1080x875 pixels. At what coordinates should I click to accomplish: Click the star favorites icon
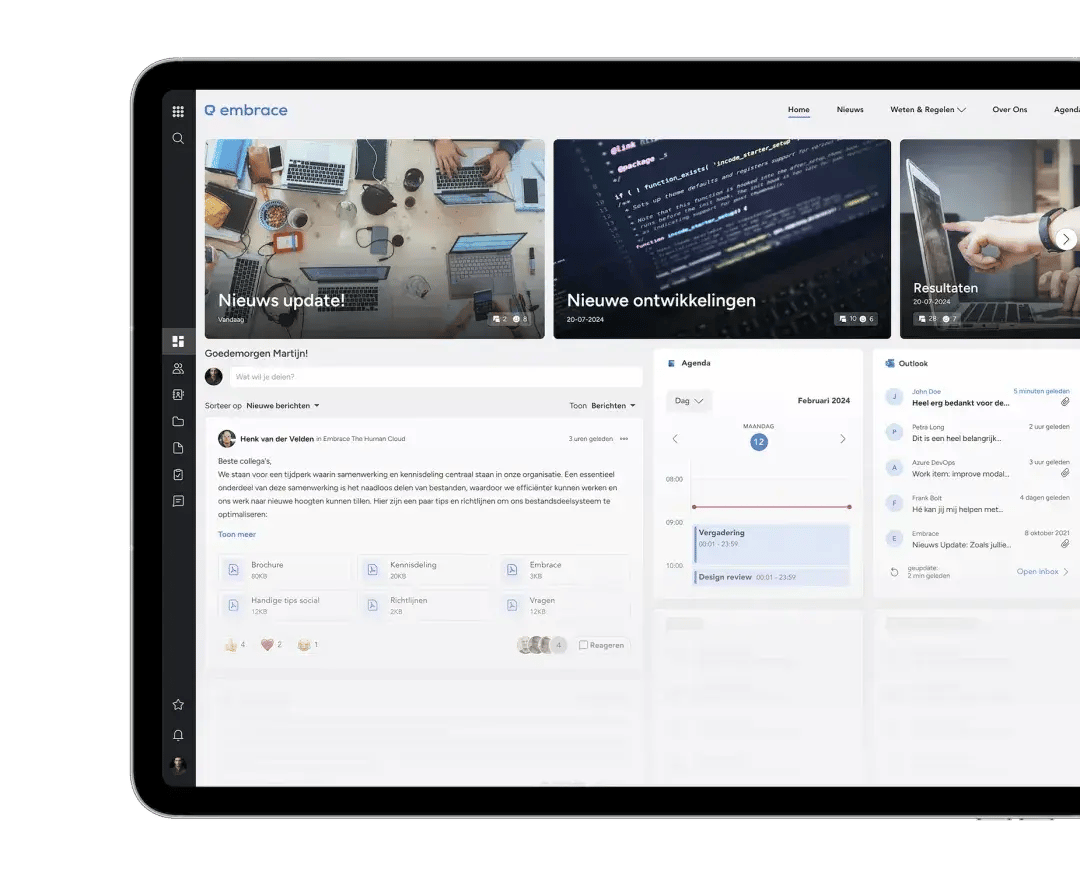coord(178,705)
